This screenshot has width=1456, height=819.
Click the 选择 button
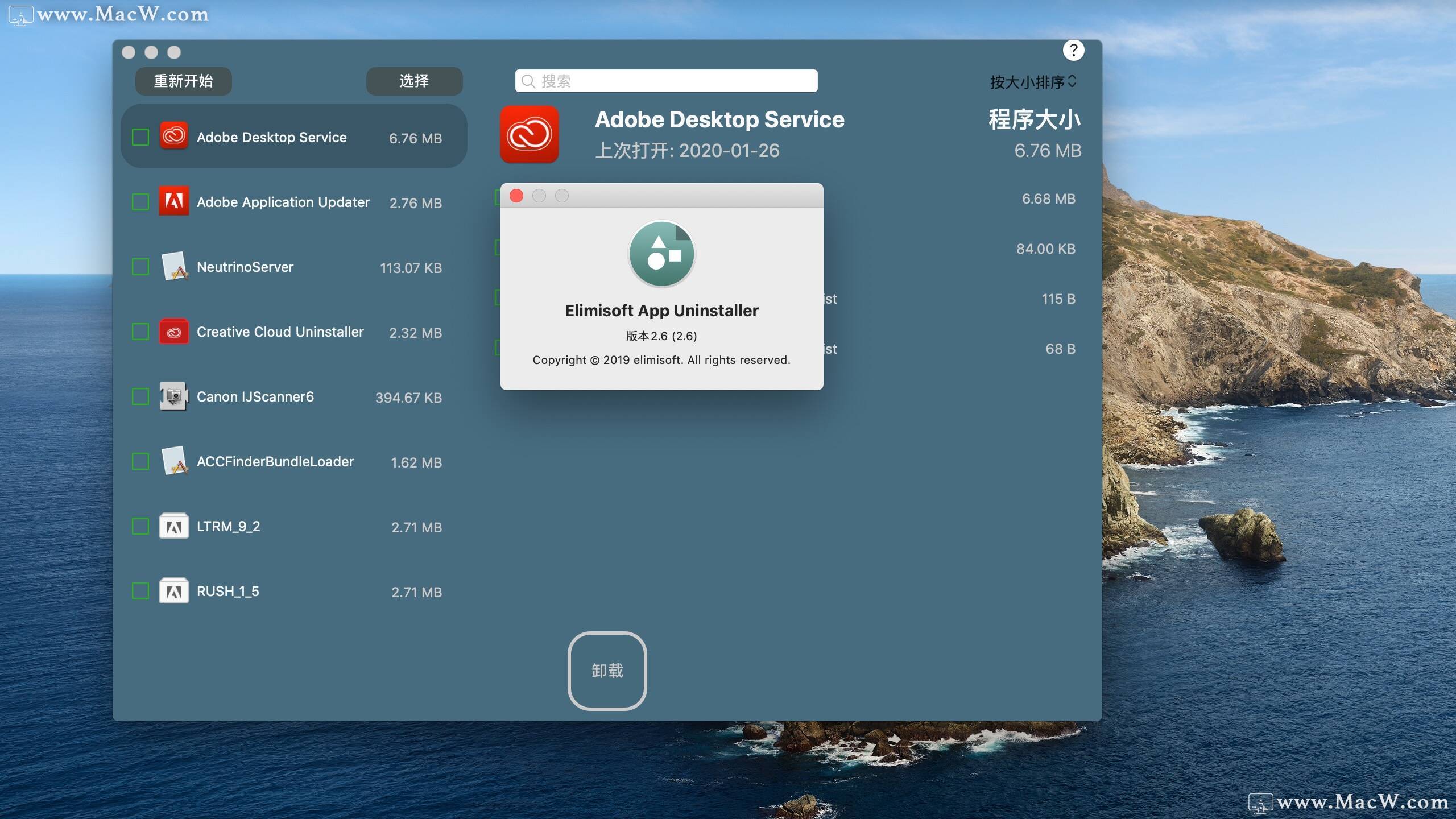pyautogui.click(x=414, y=81)
